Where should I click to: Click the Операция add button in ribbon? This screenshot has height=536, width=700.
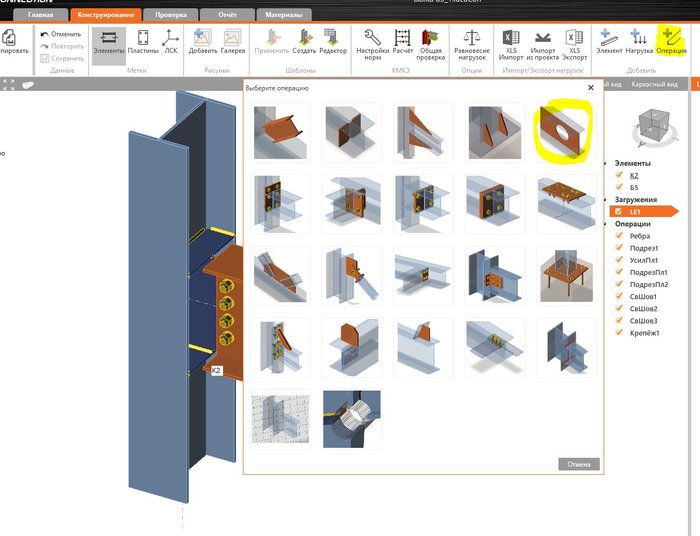coord(671,42)
